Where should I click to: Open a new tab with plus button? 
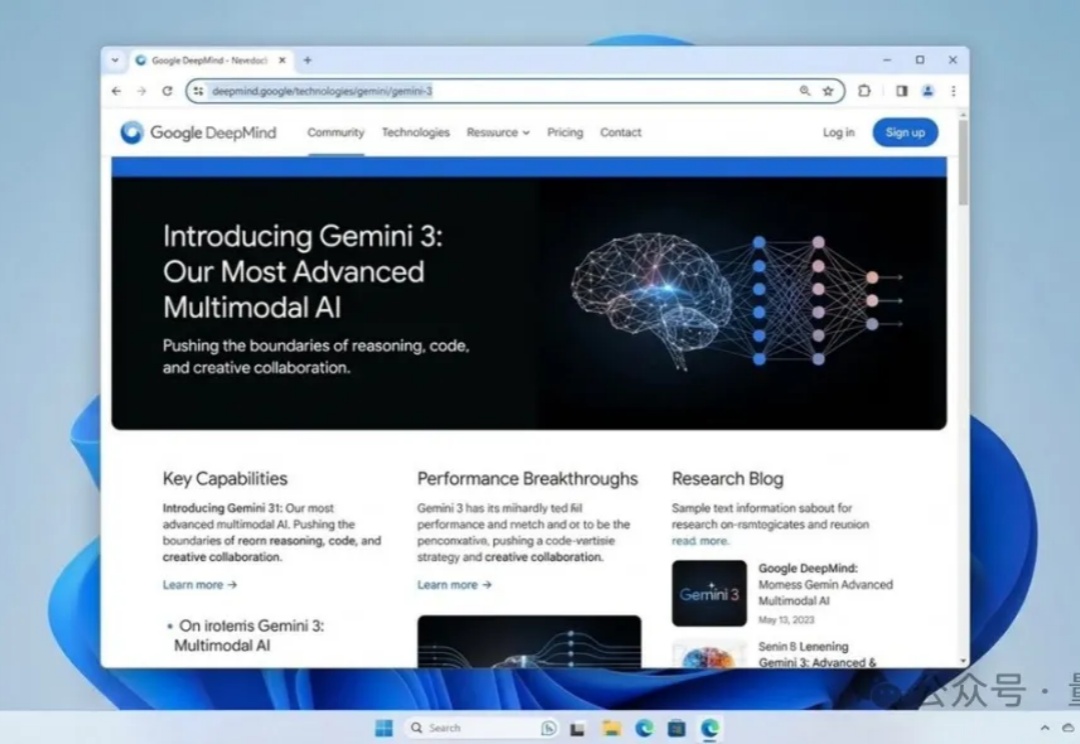tap(307, 60)
